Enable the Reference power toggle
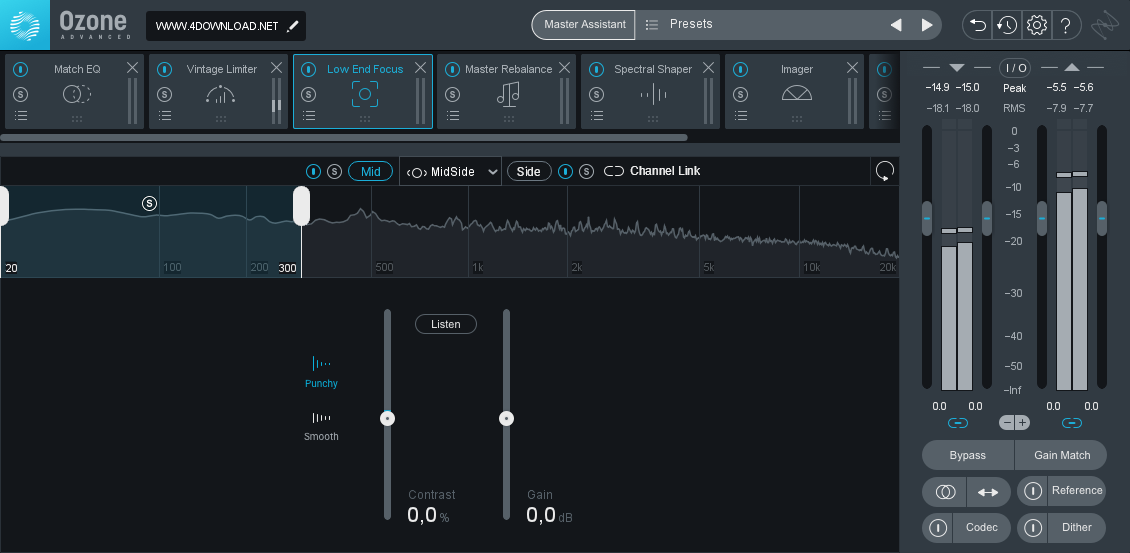The height and width of the screenshot is (553, 1130). click(x=1033, y=491)
